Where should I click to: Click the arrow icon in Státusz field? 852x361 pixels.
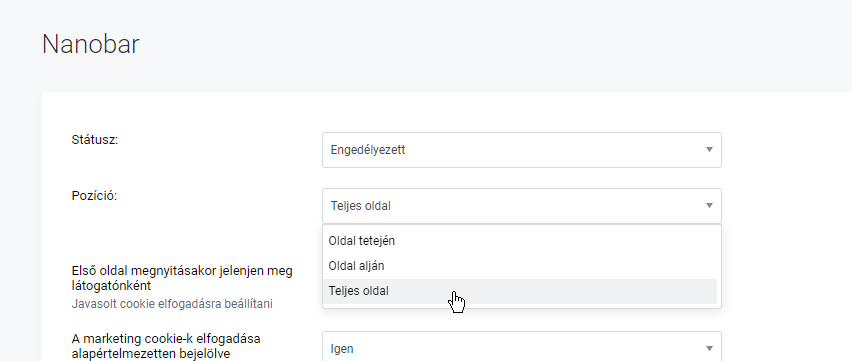tap(709, 150)
